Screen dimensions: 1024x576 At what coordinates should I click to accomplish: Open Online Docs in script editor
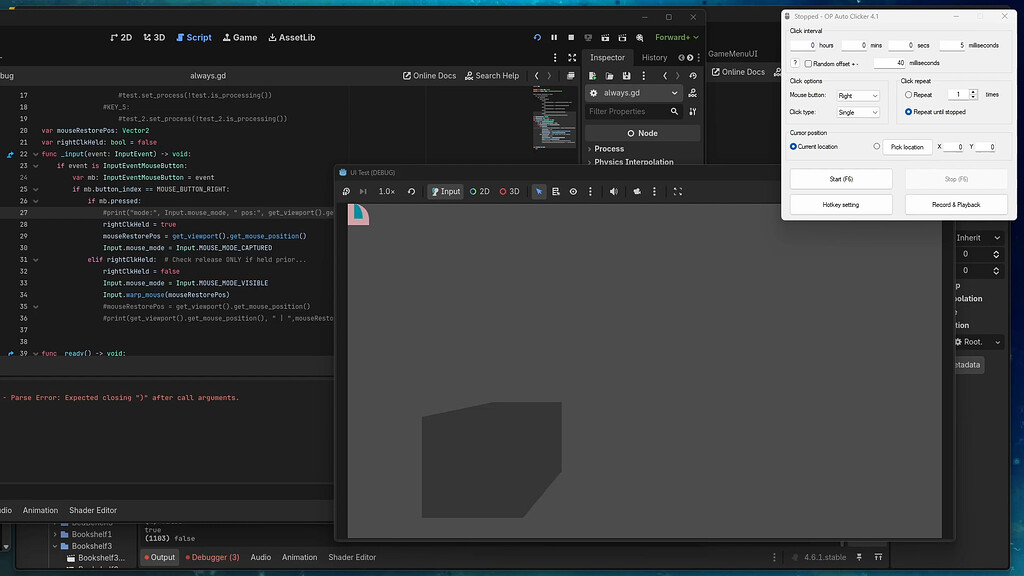coord(429,76)
